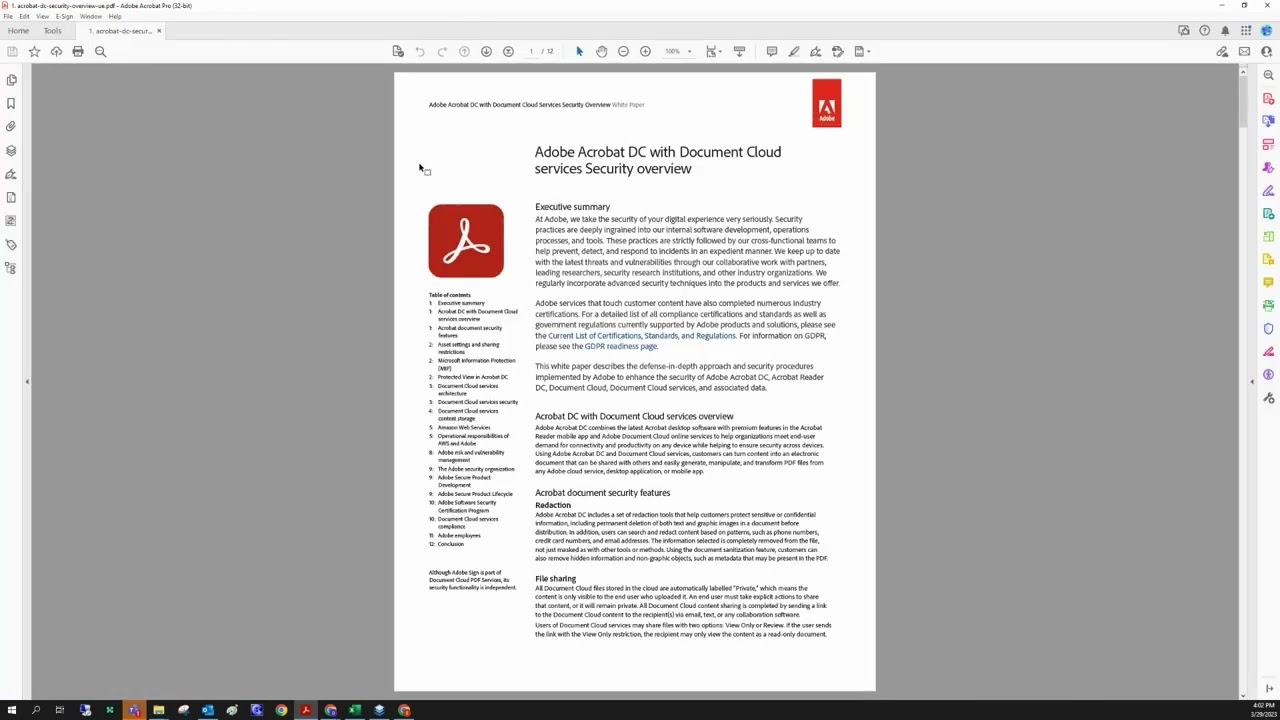Expand the left navigation pane arrow
Viewport: 1280px width, 720px height.
27,381
